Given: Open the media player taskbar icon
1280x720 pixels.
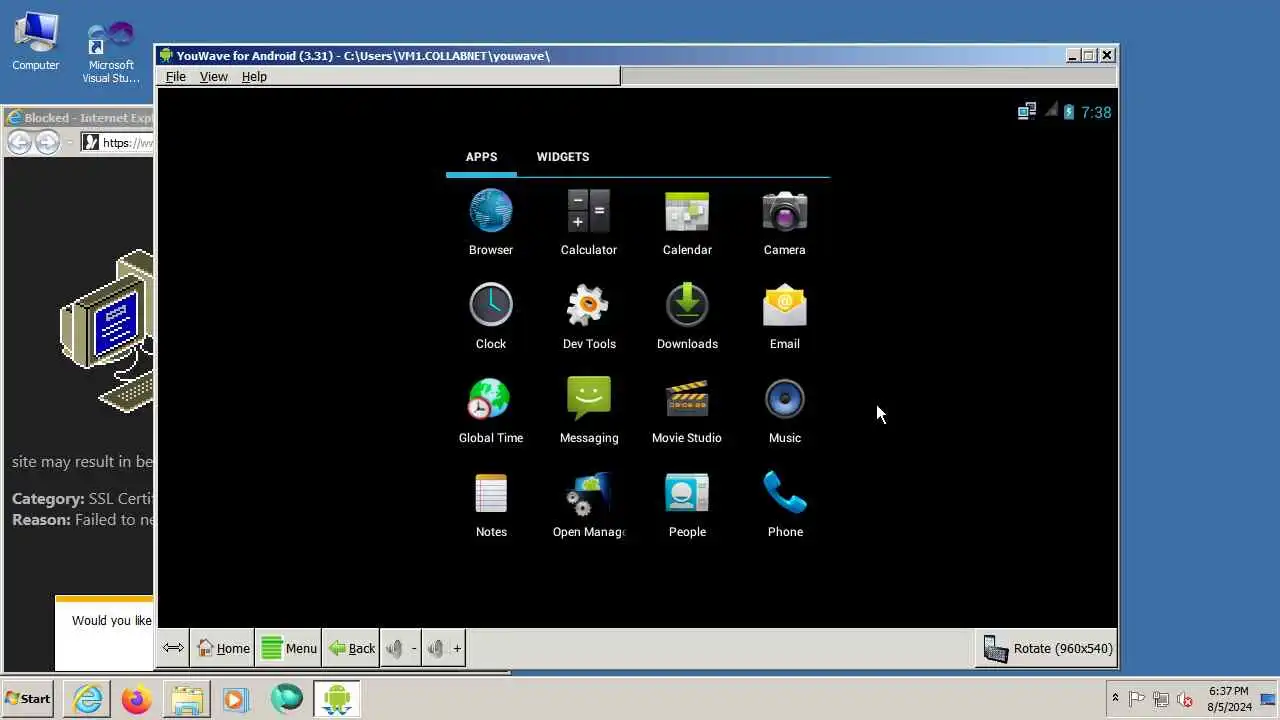Looking at the screenshot, I should (235, 699).
